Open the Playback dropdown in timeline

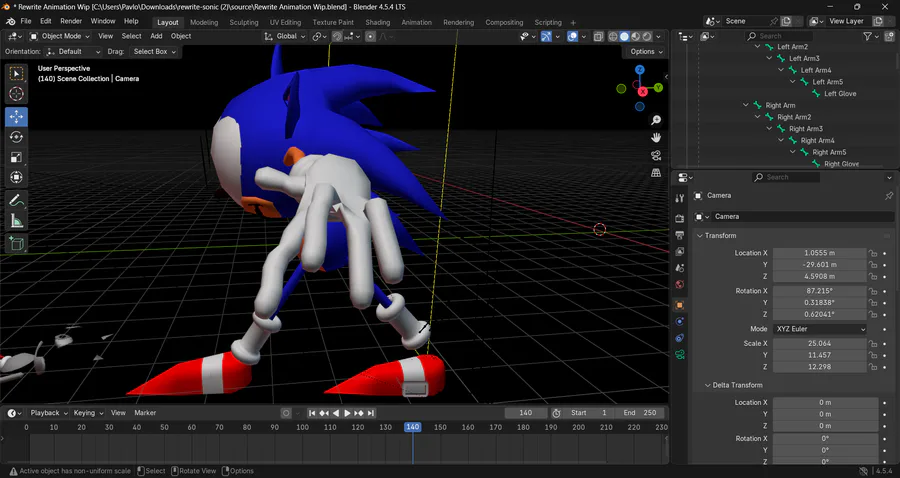tap(49, 413)
